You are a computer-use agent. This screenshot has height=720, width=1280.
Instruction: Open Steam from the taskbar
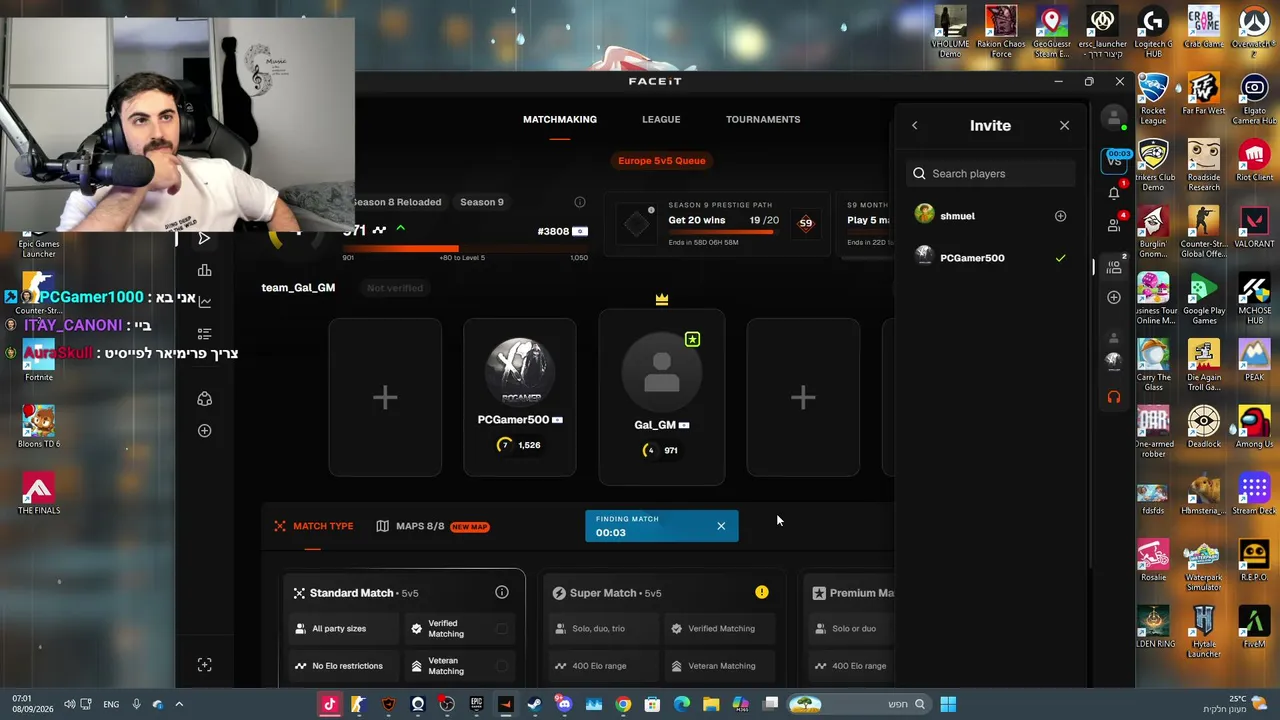[x=535, y=704]
